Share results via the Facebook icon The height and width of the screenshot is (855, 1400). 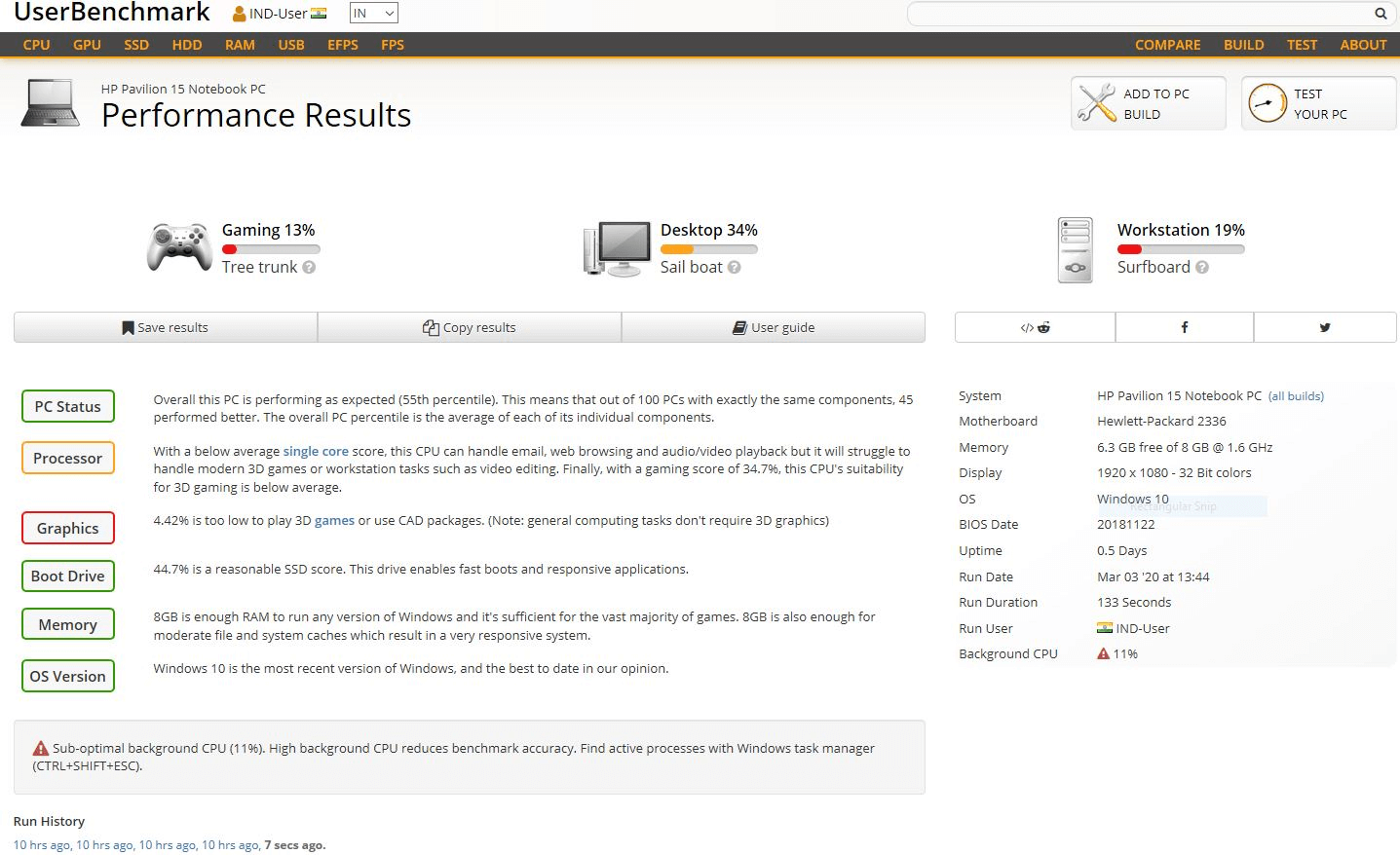[x=1184, y=327]
